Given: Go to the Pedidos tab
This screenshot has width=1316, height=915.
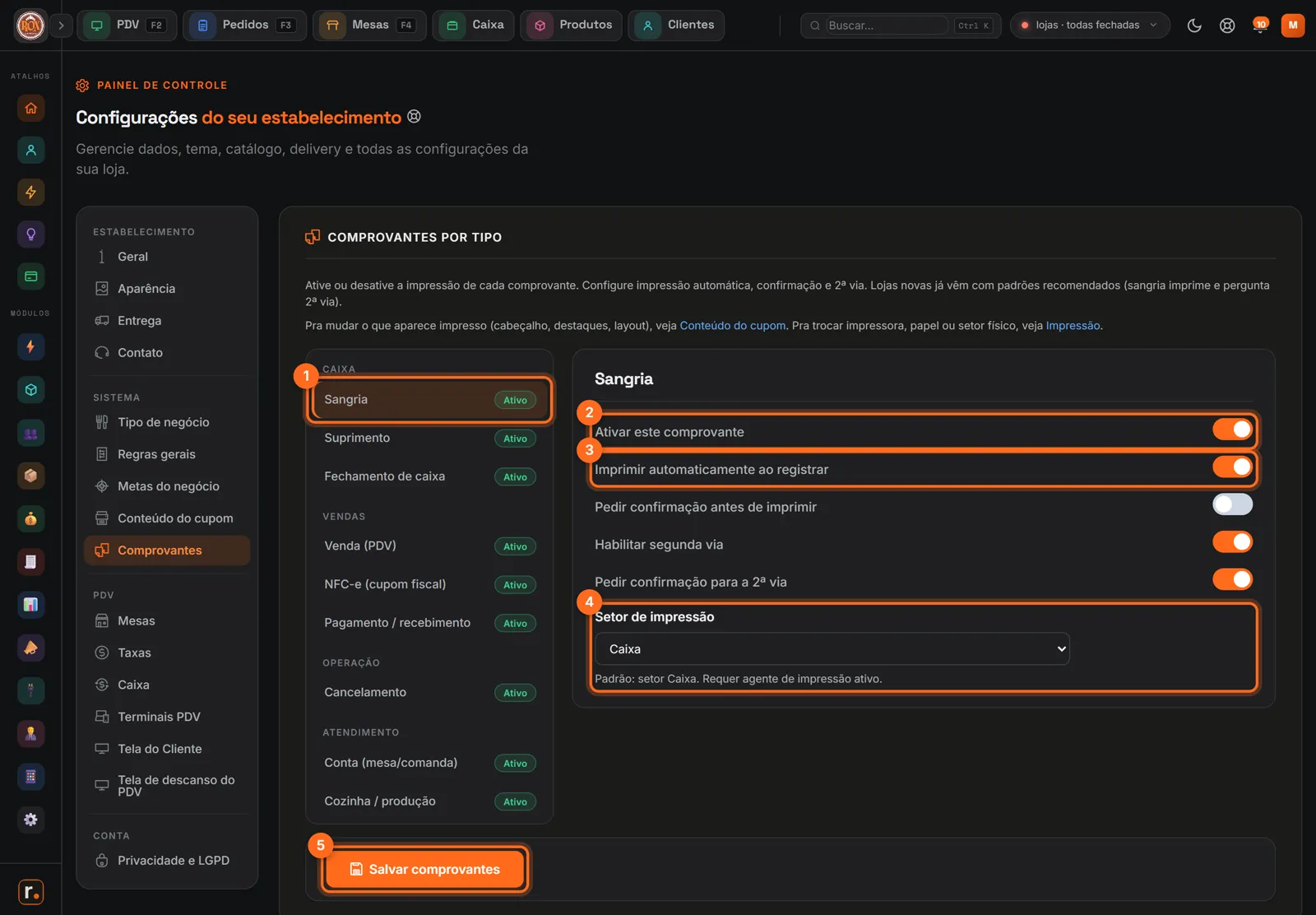Looking at the screenshot, I should [x=244, y=26].
